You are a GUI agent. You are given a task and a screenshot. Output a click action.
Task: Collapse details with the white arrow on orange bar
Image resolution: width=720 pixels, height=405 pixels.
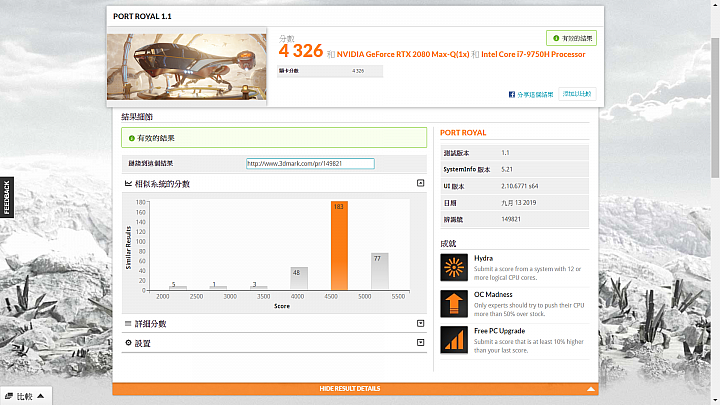coord(591,389)
